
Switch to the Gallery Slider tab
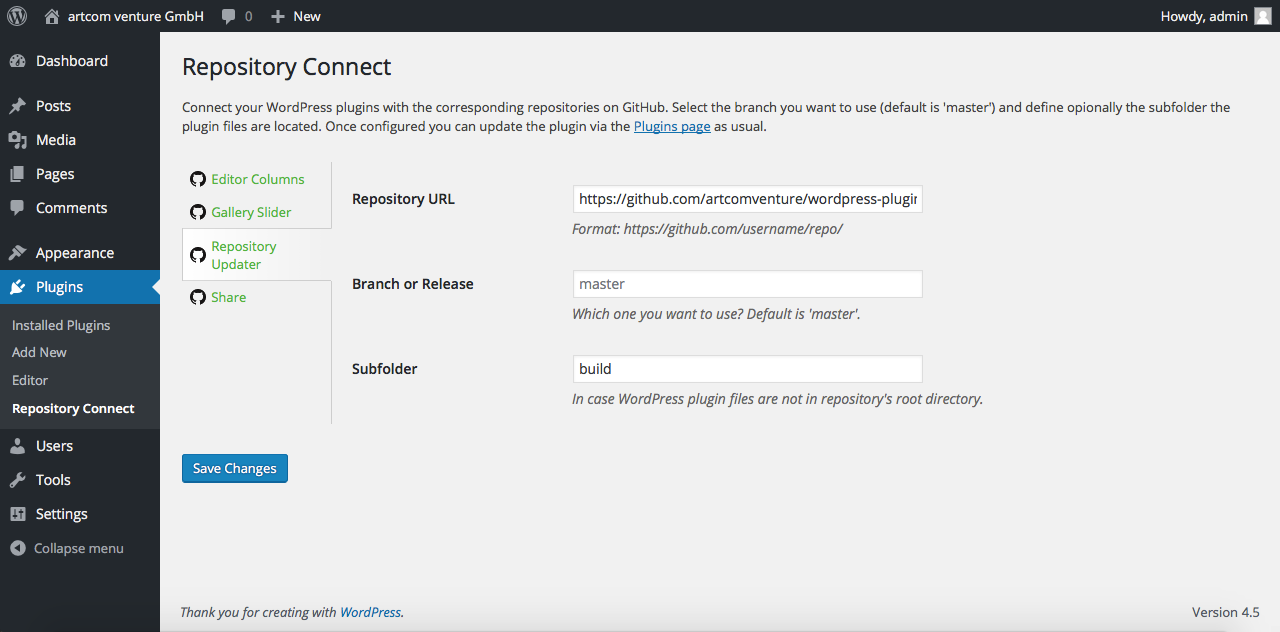point(257,212)
